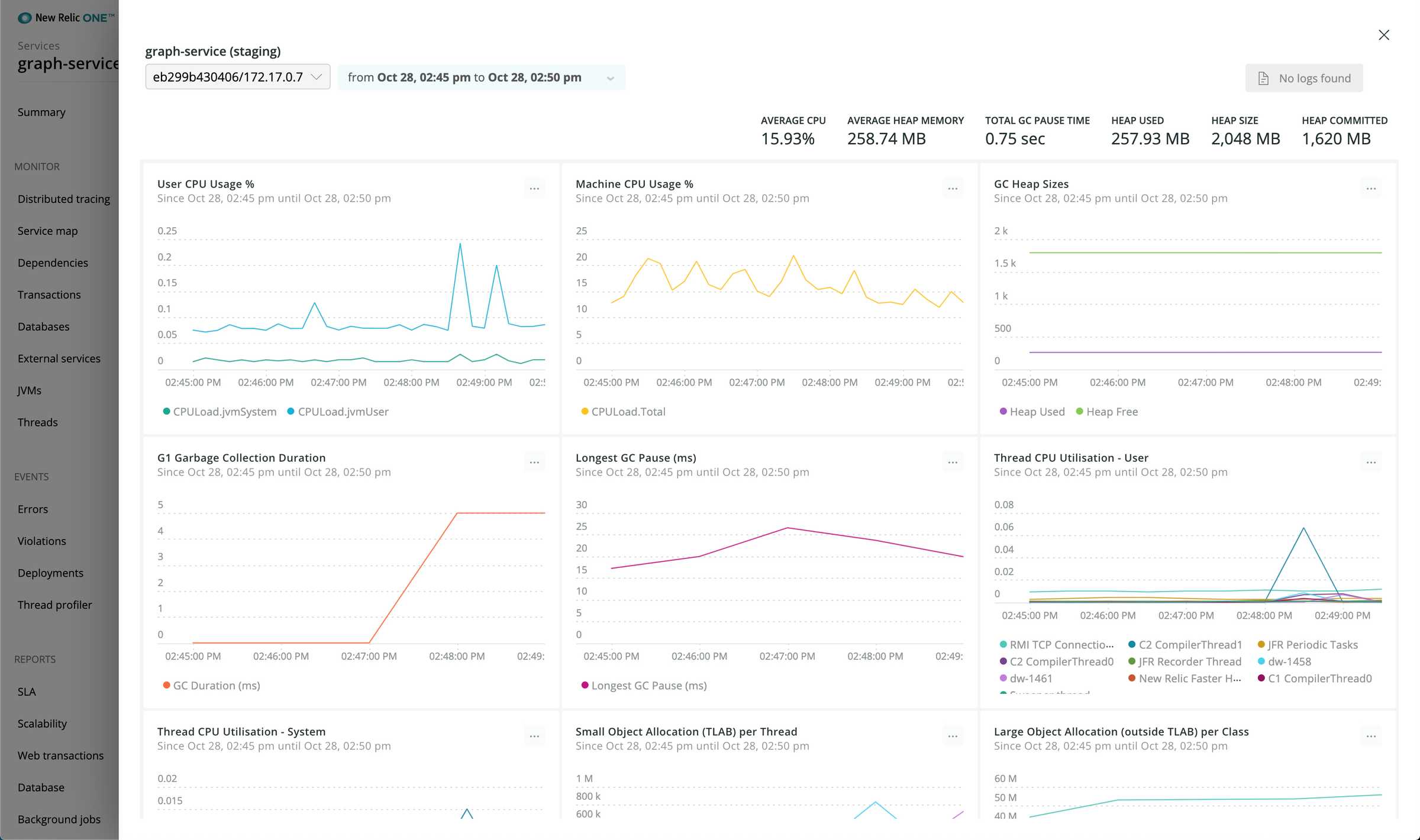Viewport: 1420px width, 840px height.
Task: Open Large Object Allocation chart ellipsis menu
Action: click(x=1371, y=736)
